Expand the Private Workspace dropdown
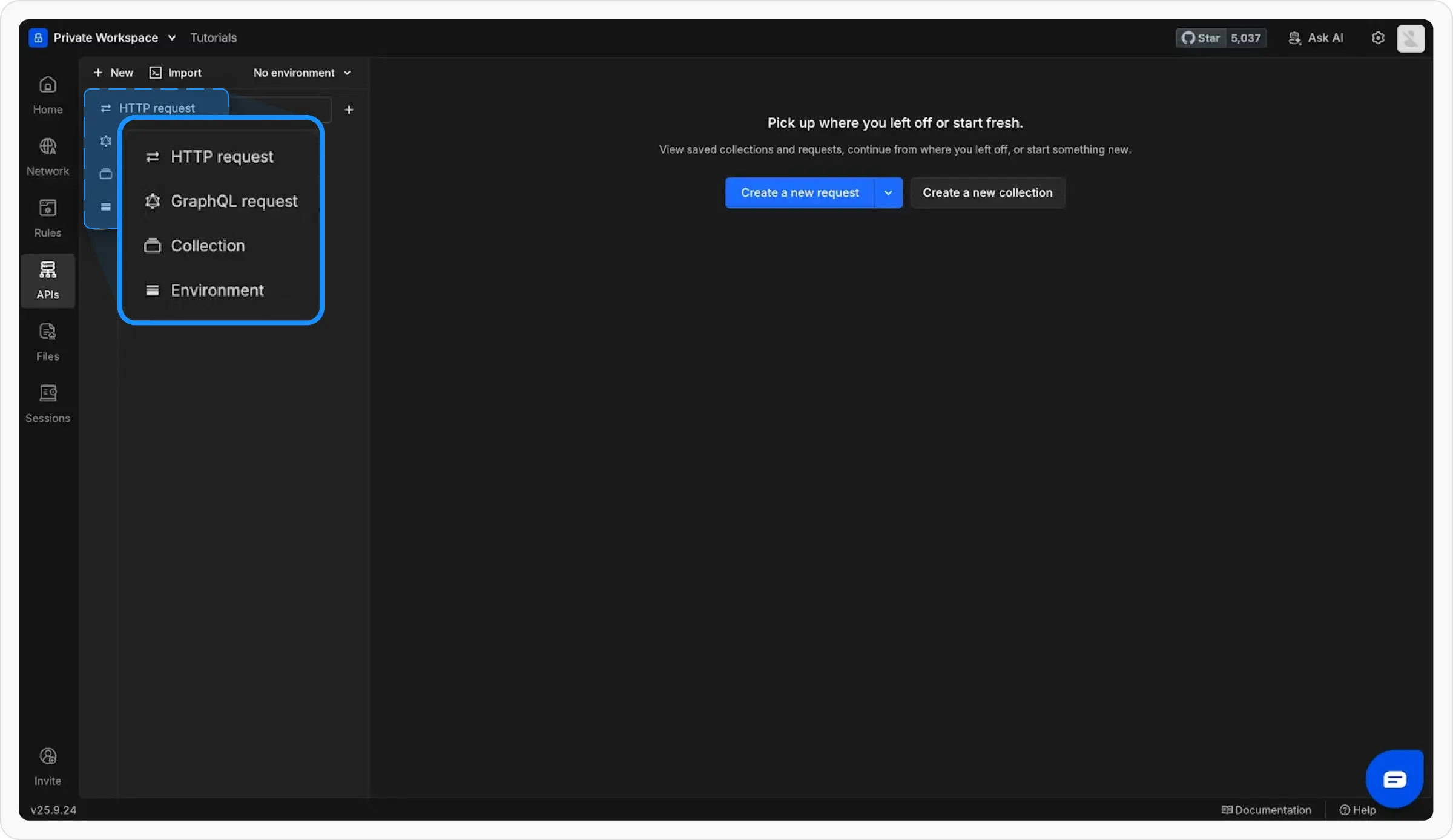This screenshot has width=1453, height=840. click(x=106, y=38)
